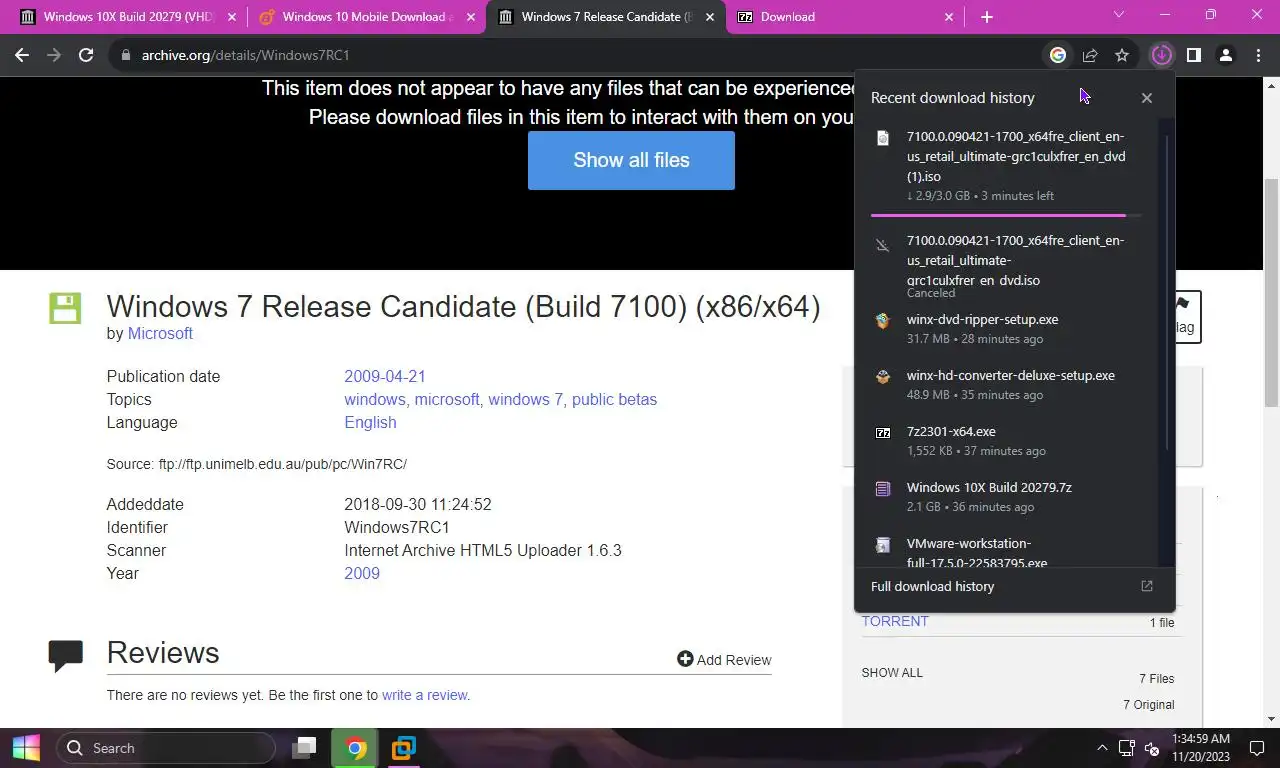Open the muted volume tray icon
The height and width of the screenshot is (768, 1280).
(1151, 748)
